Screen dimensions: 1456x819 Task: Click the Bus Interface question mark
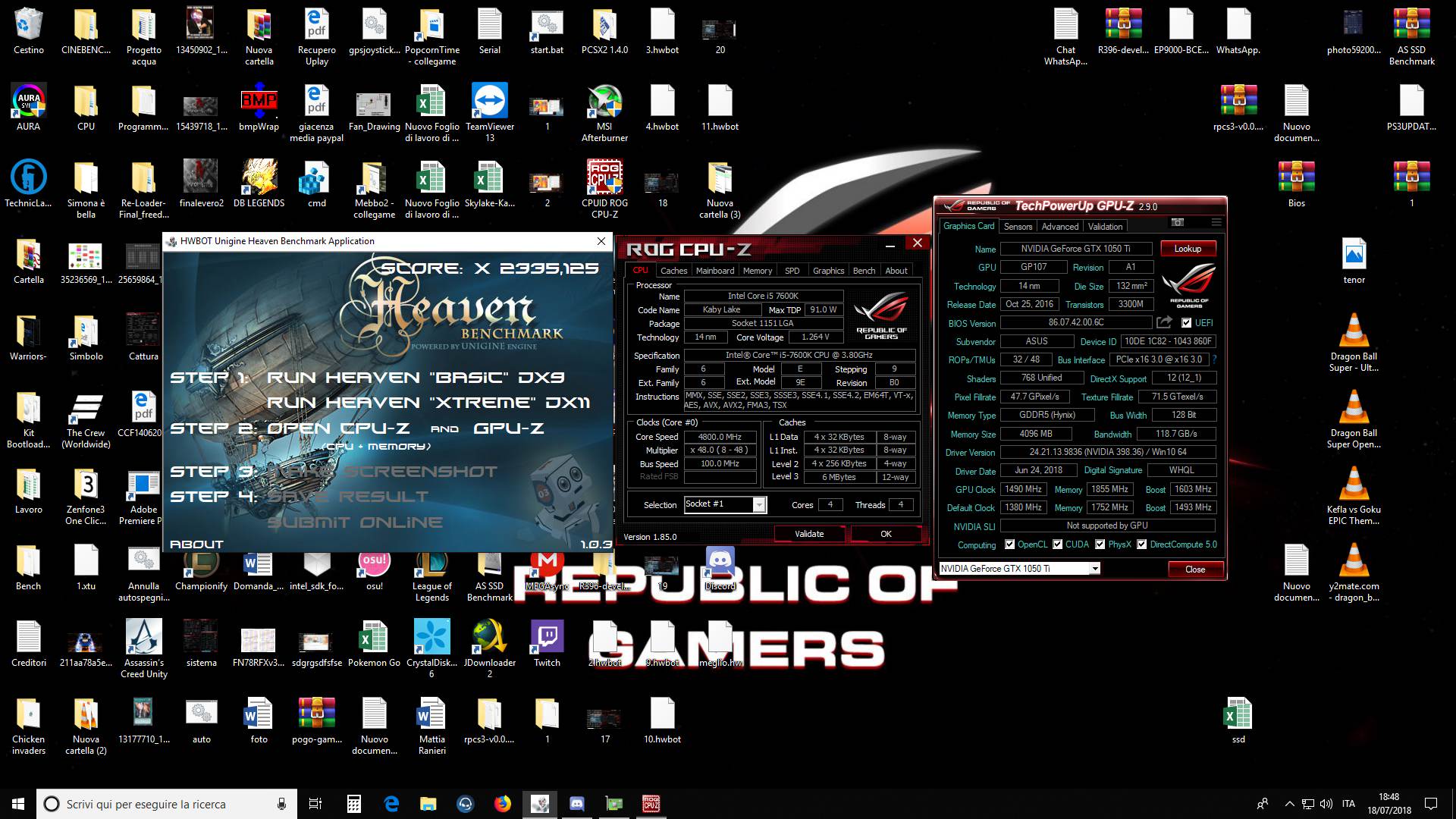pyautogui.click(x=1214, y=359)
